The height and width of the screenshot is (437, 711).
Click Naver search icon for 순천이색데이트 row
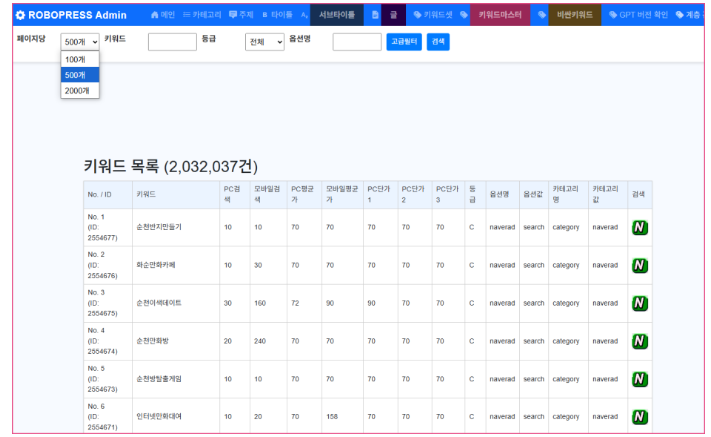click(x=640, y=303)
